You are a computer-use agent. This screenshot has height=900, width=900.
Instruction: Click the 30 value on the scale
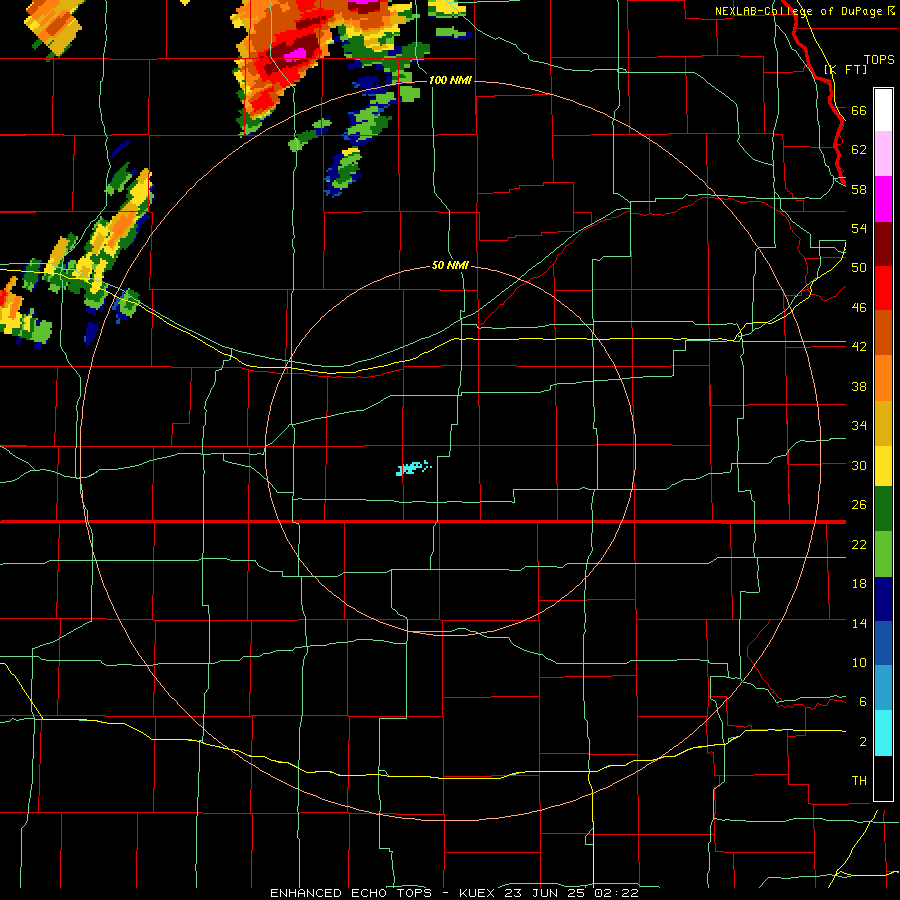(x=859, y=465)
